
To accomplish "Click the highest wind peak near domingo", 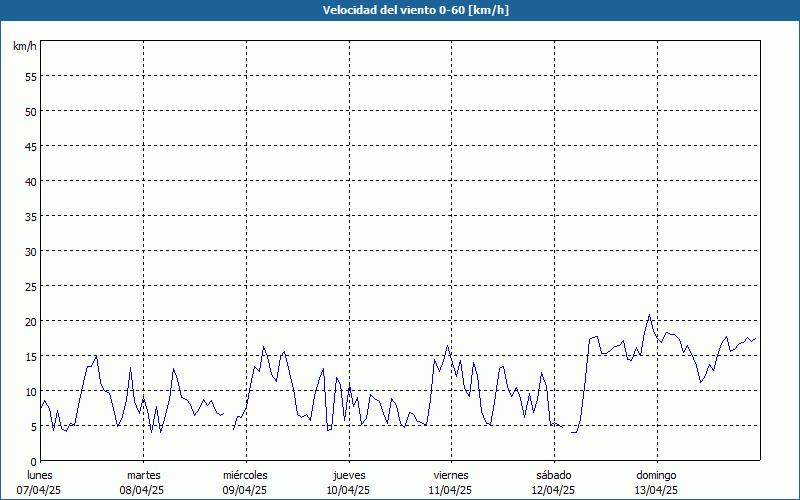I will [x=649, y=315].
